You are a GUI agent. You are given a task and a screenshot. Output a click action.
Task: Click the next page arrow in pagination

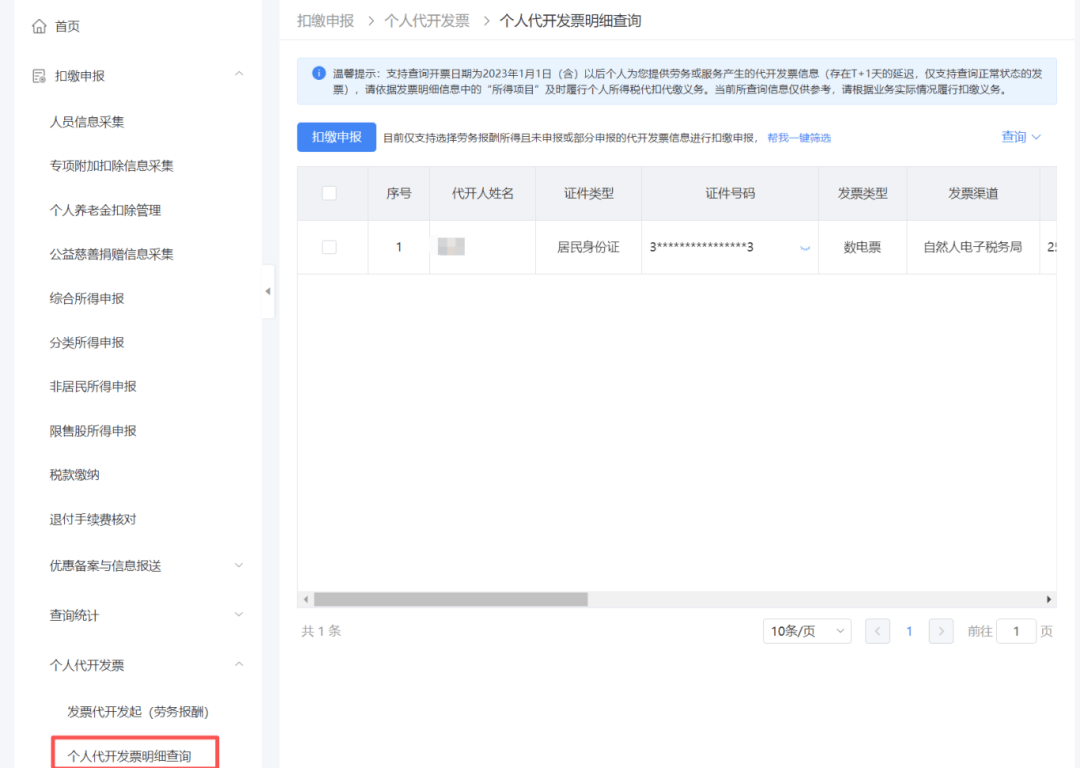click(941, 631)
